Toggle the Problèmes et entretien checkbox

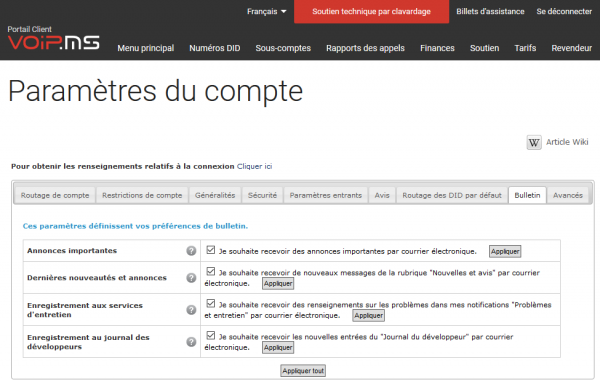pos(210,303)
